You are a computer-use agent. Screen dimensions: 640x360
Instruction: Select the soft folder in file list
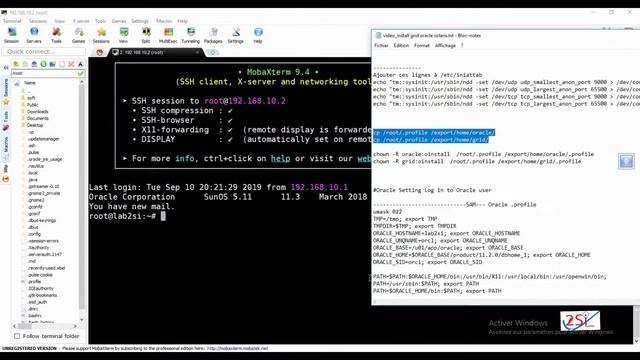point(31,98)
